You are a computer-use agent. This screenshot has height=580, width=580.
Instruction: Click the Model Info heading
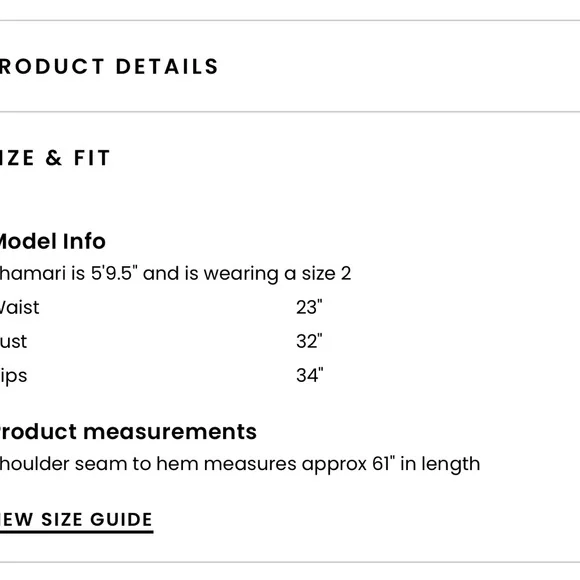coord(53,241)
